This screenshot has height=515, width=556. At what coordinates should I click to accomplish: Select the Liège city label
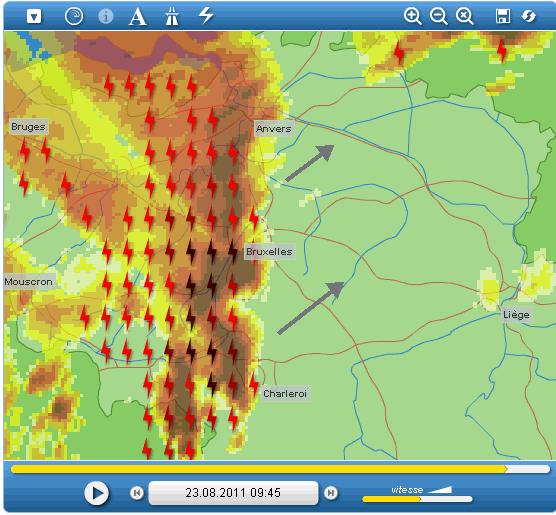coord(516,315)
